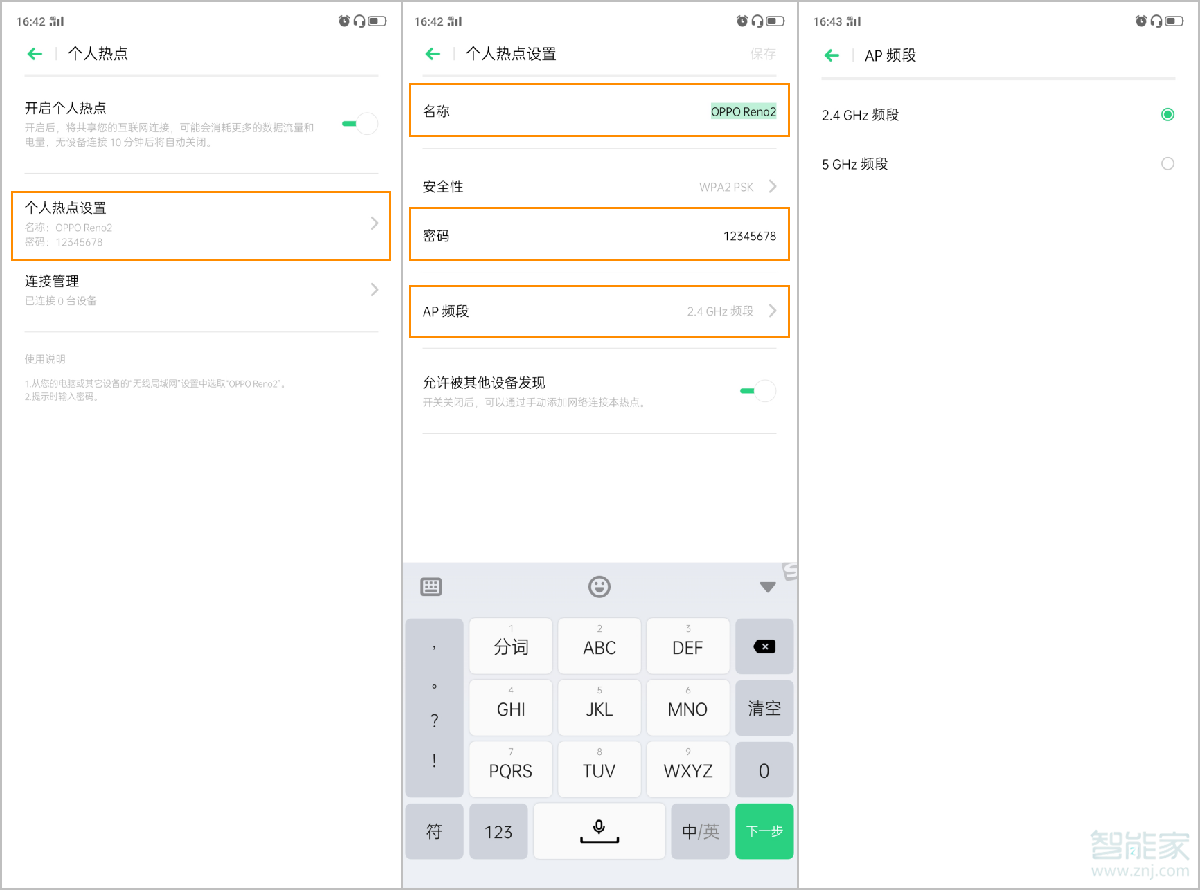Select the 5 GHz 频段 radio button
This screenshot has height=890, width=1200.
[1166, 164]
